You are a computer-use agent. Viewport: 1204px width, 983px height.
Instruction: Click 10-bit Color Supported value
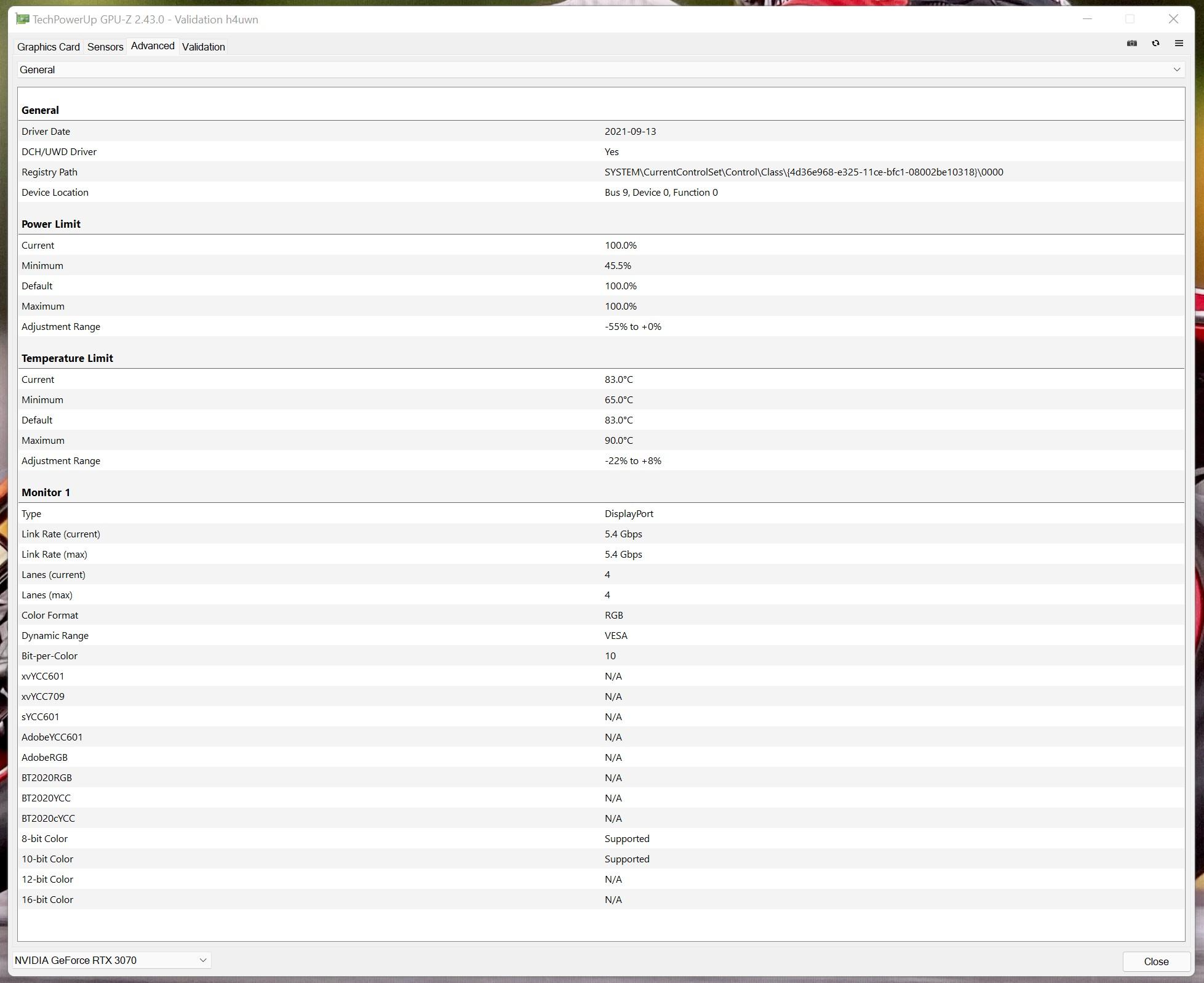coord(627,859)
